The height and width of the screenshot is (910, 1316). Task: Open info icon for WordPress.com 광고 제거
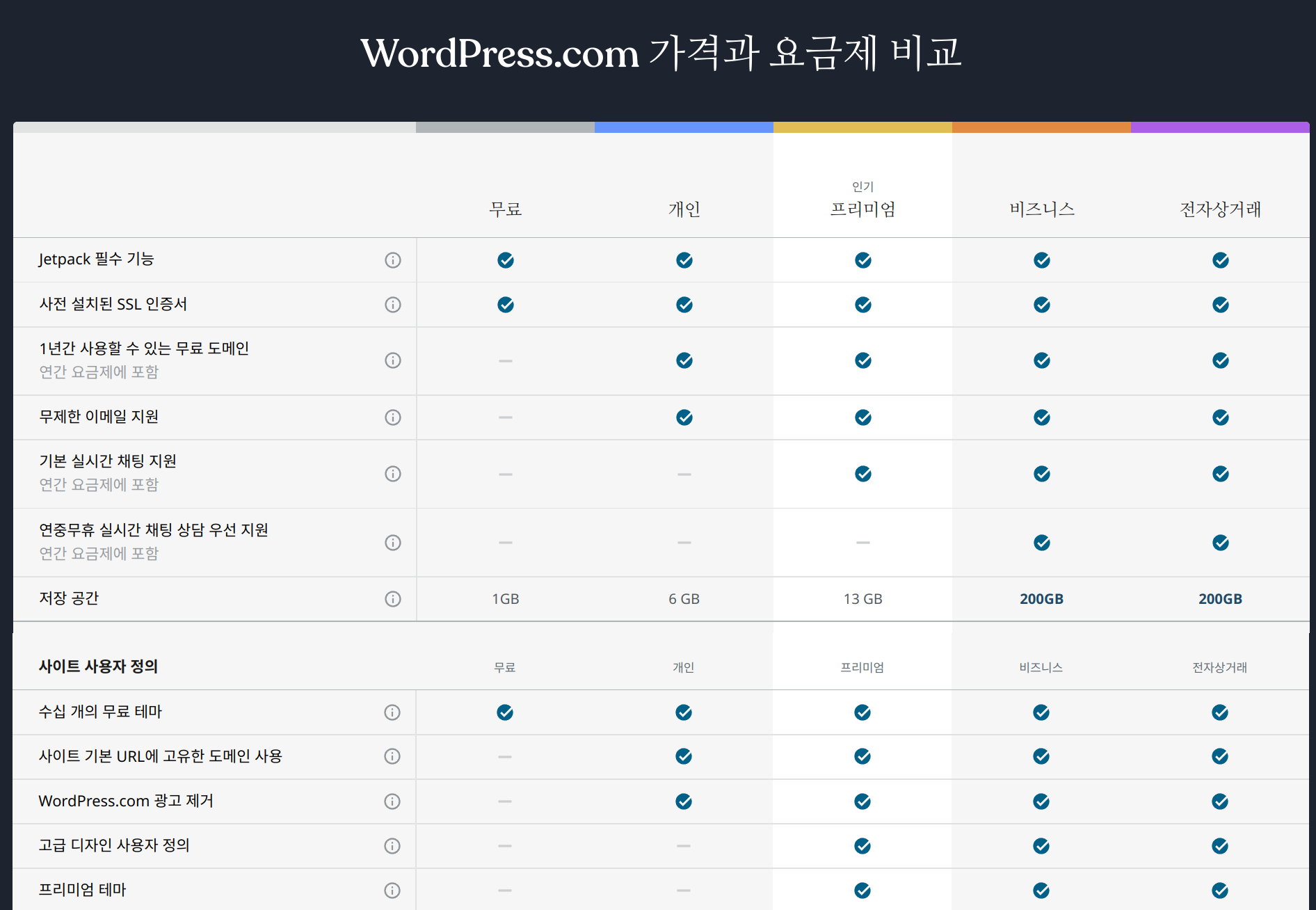pyautogui.click(x=392, y=801)
